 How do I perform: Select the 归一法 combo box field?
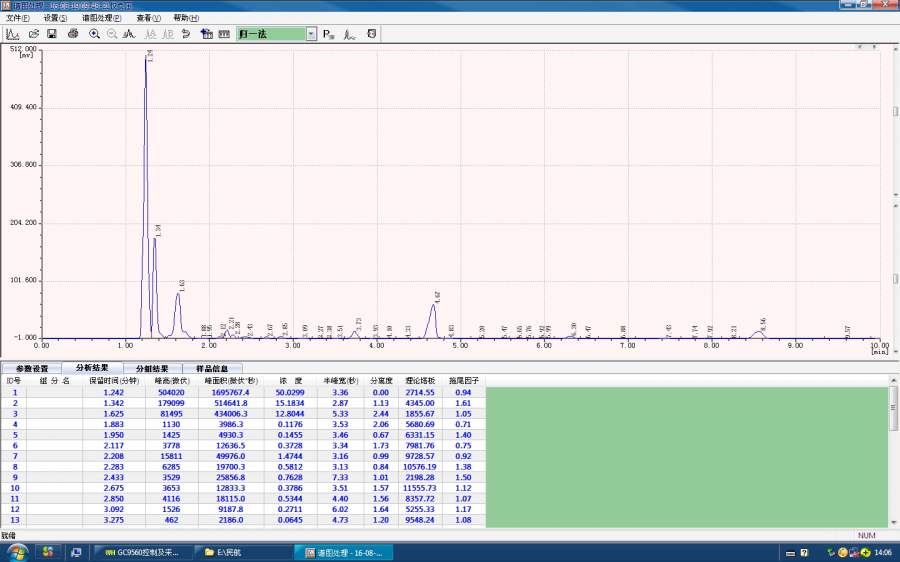click(271, 34)
